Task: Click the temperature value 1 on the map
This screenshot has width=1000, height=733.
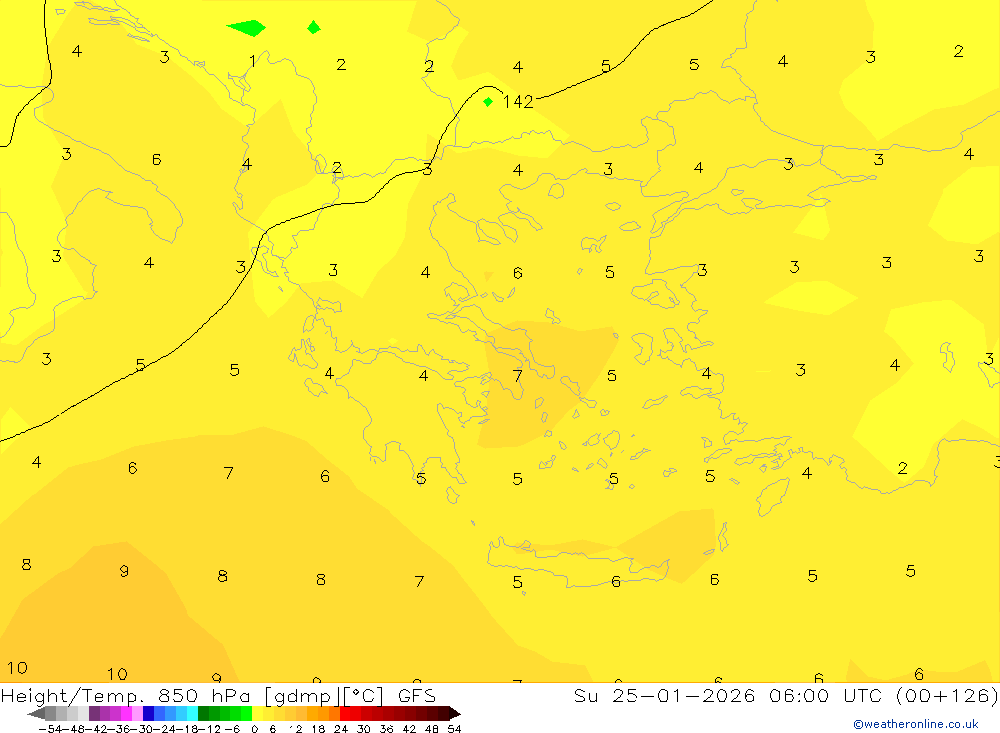Action: [x=253, y=61]
